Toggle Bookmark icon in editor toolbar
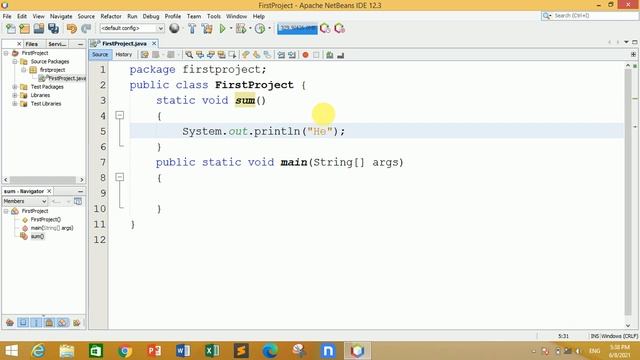The height and width of the screenshot is (360, 640). click(267, 55)
